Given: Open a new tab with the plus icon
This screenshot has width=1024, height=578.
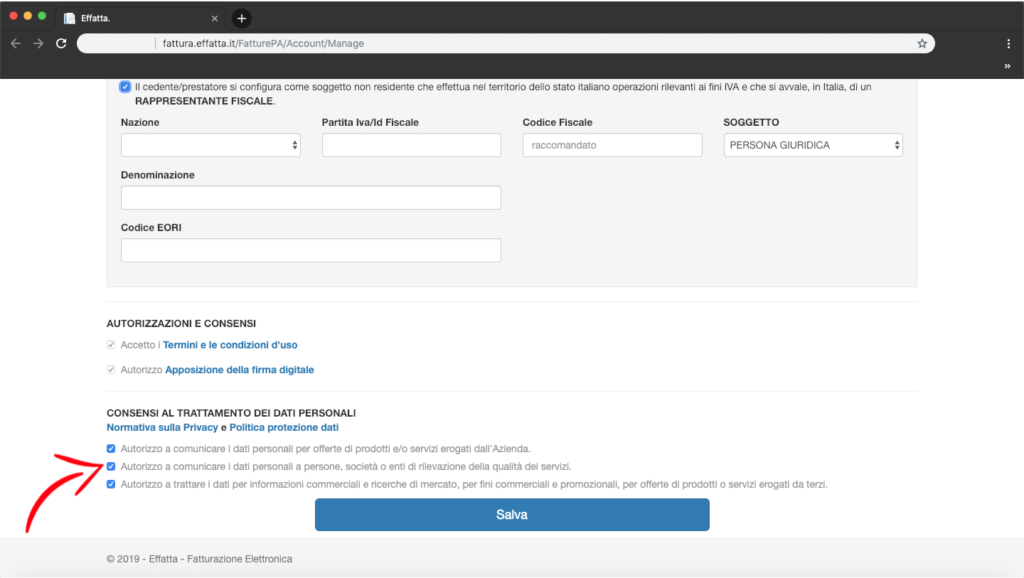Looking at the screenshot, I should click(241, 18).
